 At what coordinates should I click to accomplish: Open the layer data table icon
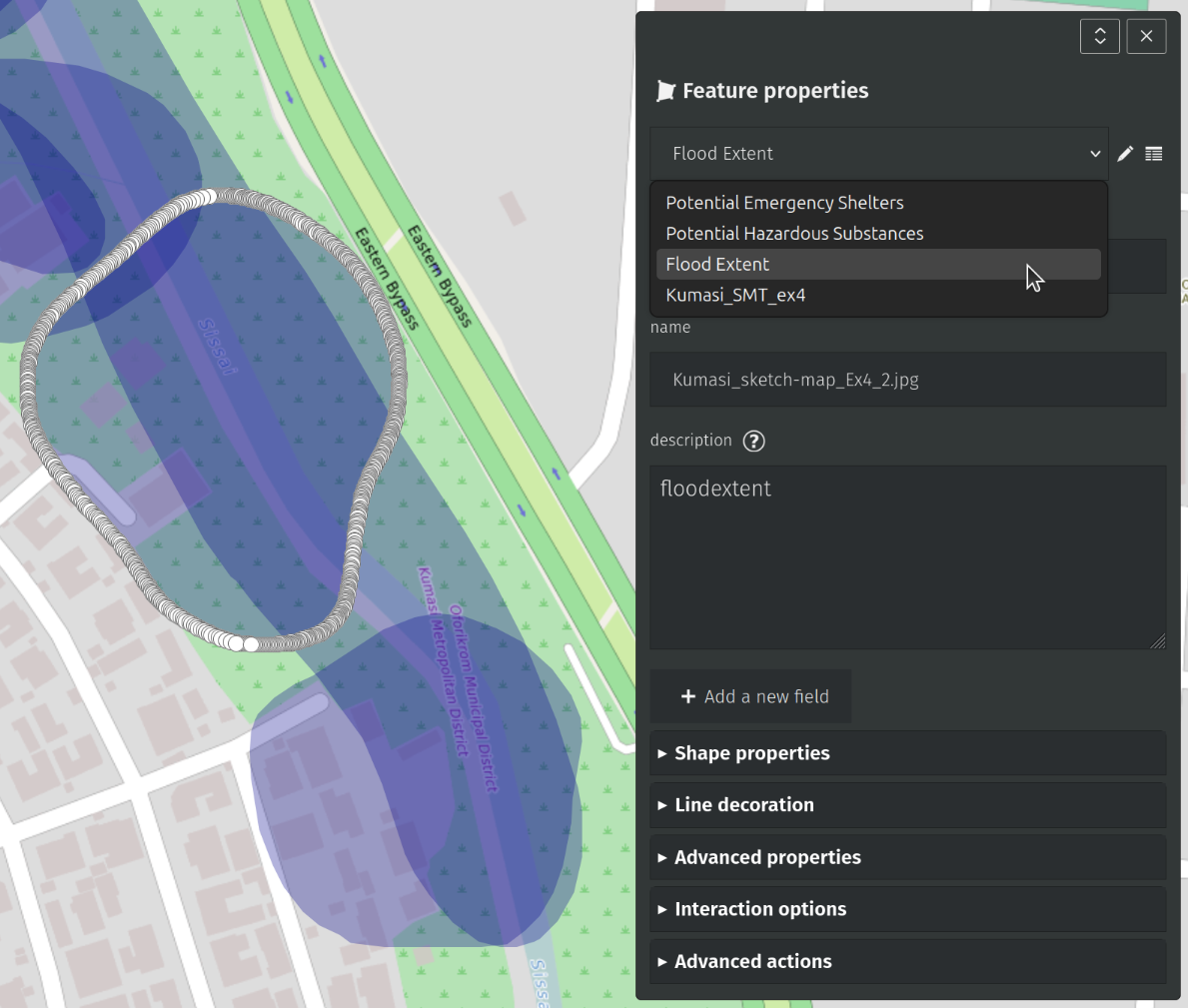click(1154, 154)
